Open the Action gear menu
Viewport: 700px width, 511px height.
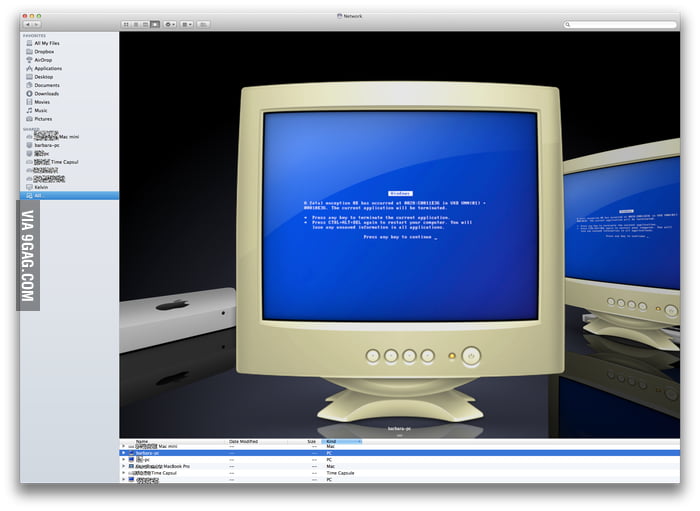pos(170,23)
